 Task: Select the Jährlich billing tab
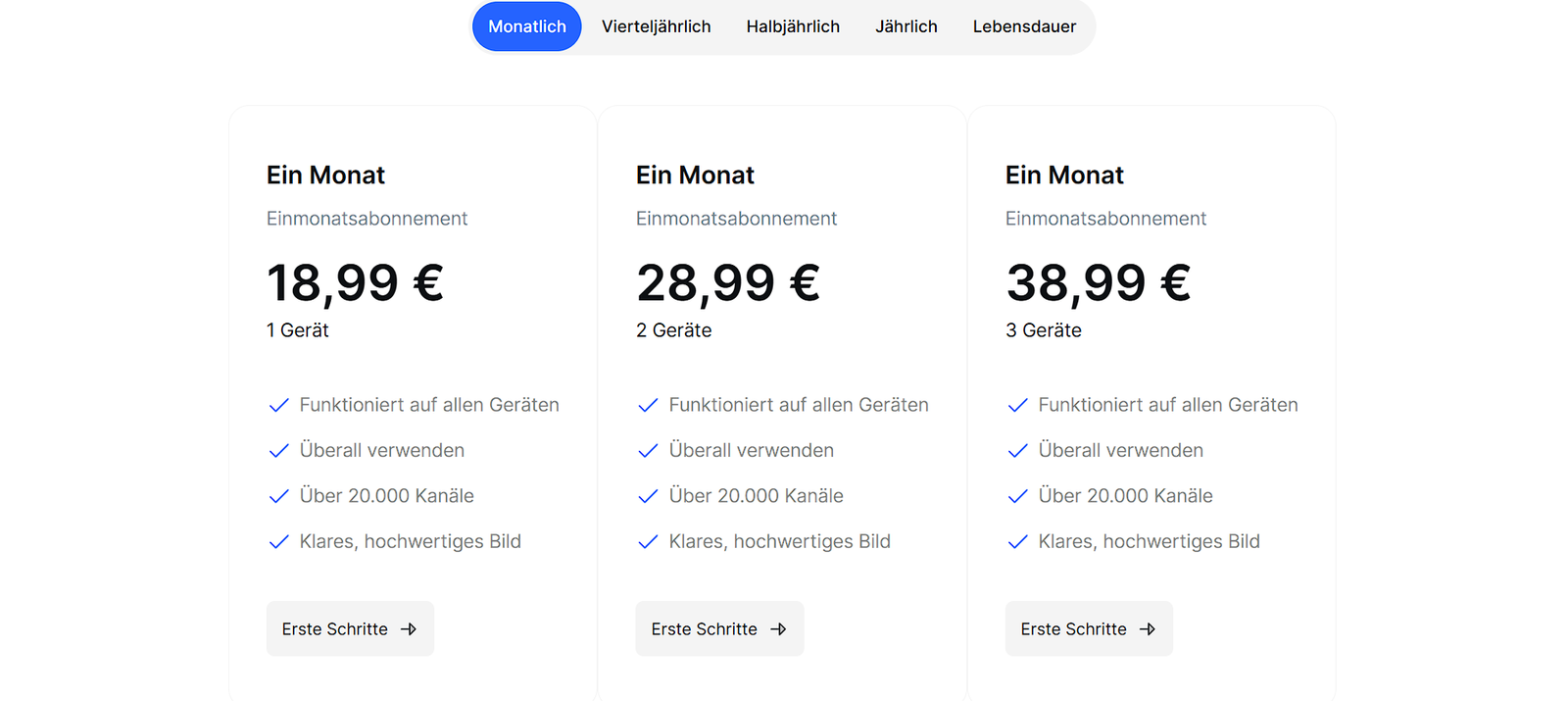tap(906, 26)
